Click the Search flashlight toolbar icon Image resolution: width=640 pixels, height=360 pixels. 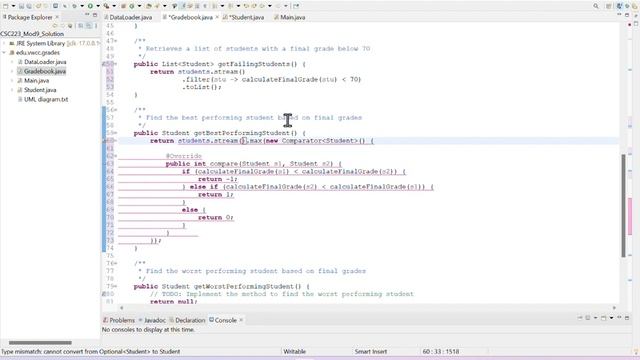[x=157, y=6]
